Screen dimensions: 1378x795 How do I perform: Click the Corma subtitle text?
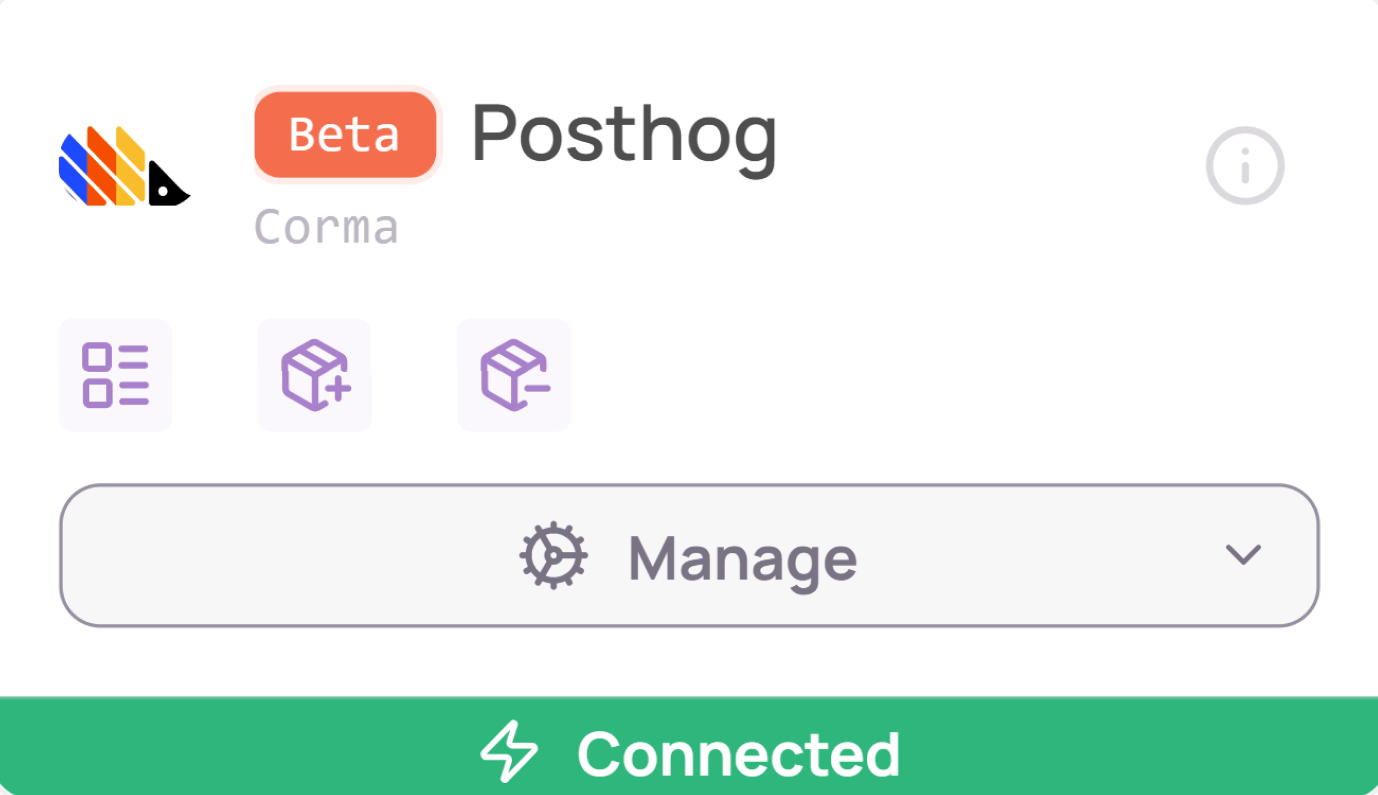click(326, 227)
